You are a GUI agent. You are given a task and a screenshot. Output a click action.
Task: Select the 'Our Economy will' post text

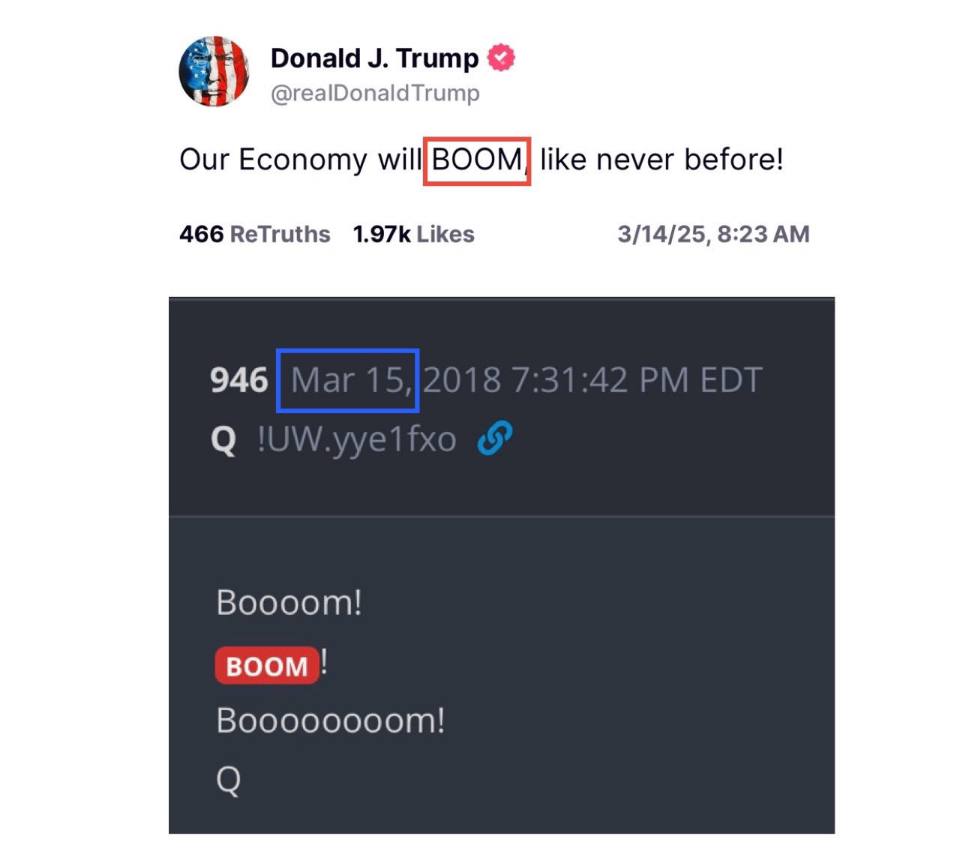point(301,160)
